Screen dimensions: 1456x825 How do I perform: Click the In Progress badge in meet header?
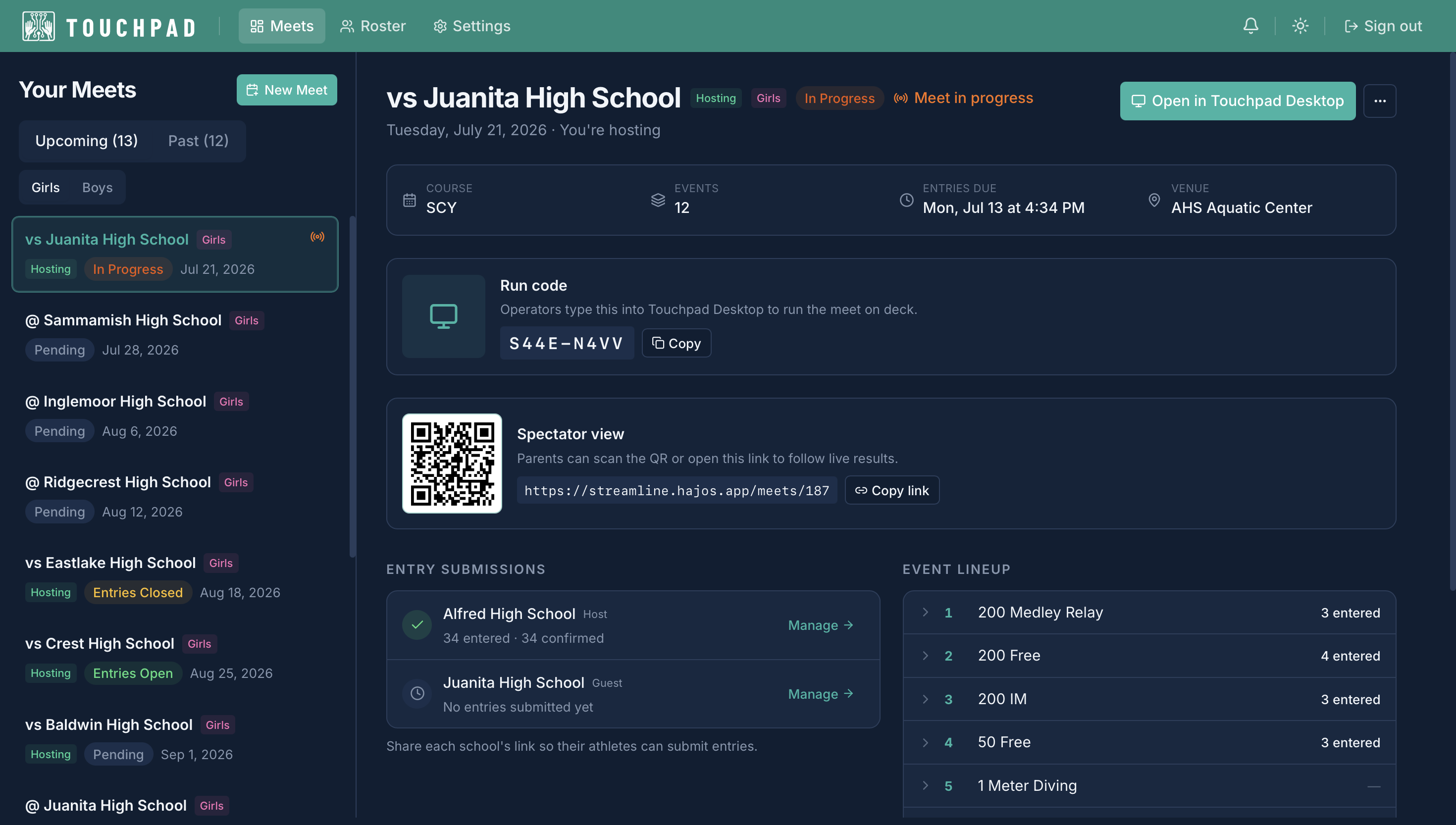(x=839, y=98)
